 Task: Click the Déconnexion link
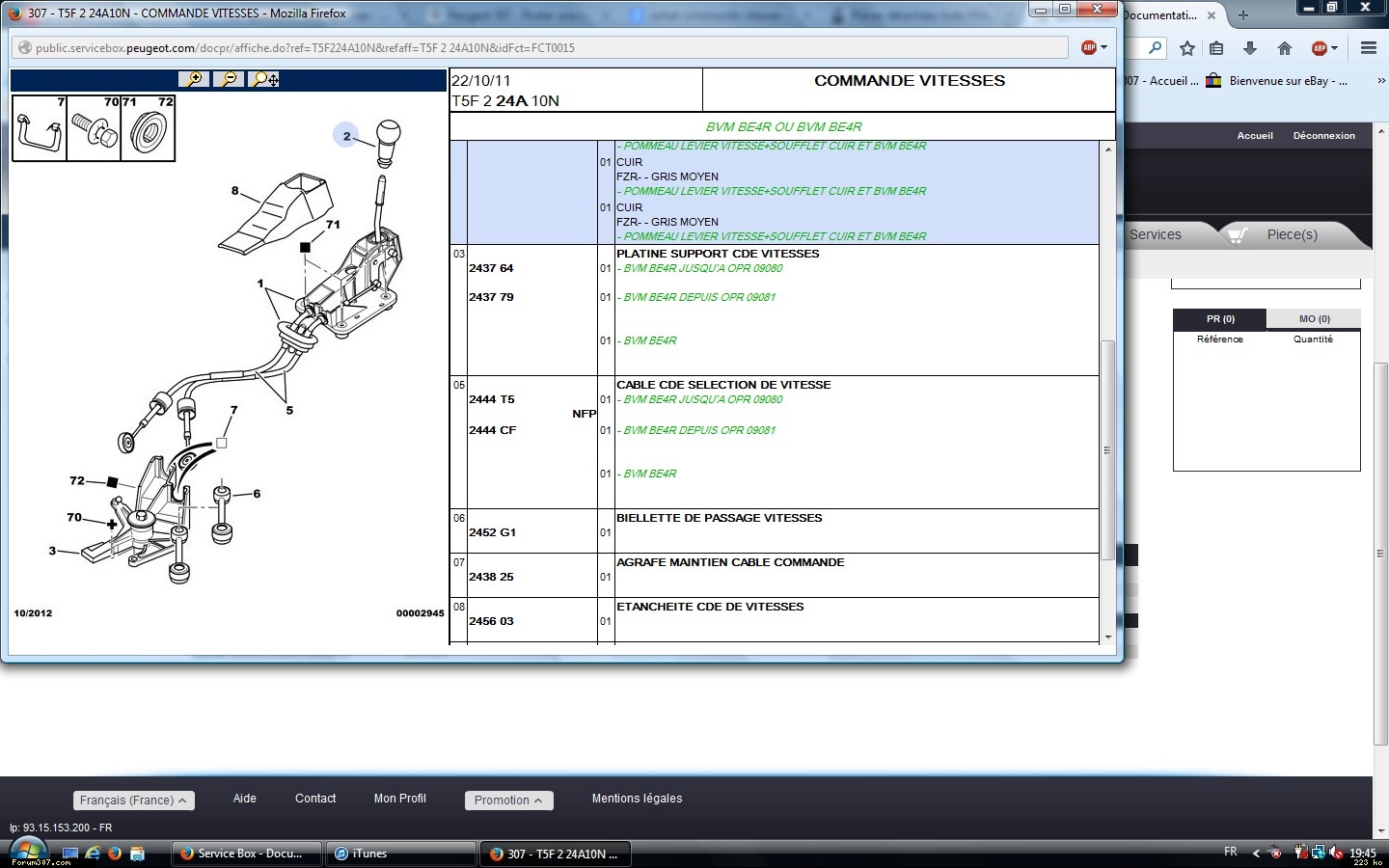[x=1323, y=136]
